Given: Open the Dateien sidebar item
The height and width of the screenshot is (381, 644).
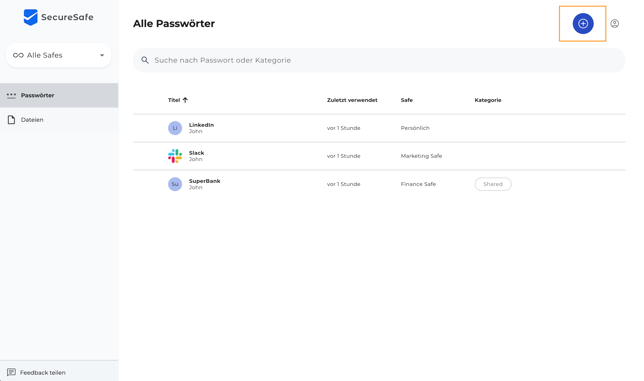Looking at the screenshot, I should click(59, 120).
